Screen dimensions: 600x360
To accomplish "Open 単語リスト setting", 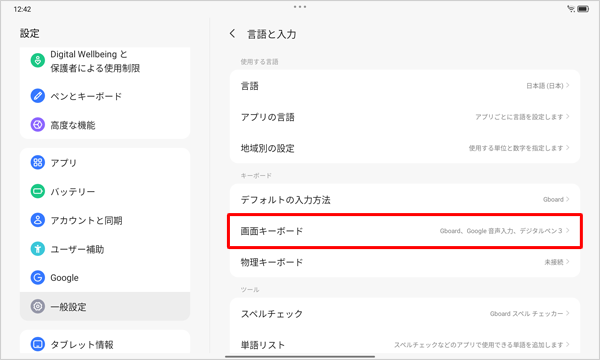I will pyautogui.click(x=405, y=342).
